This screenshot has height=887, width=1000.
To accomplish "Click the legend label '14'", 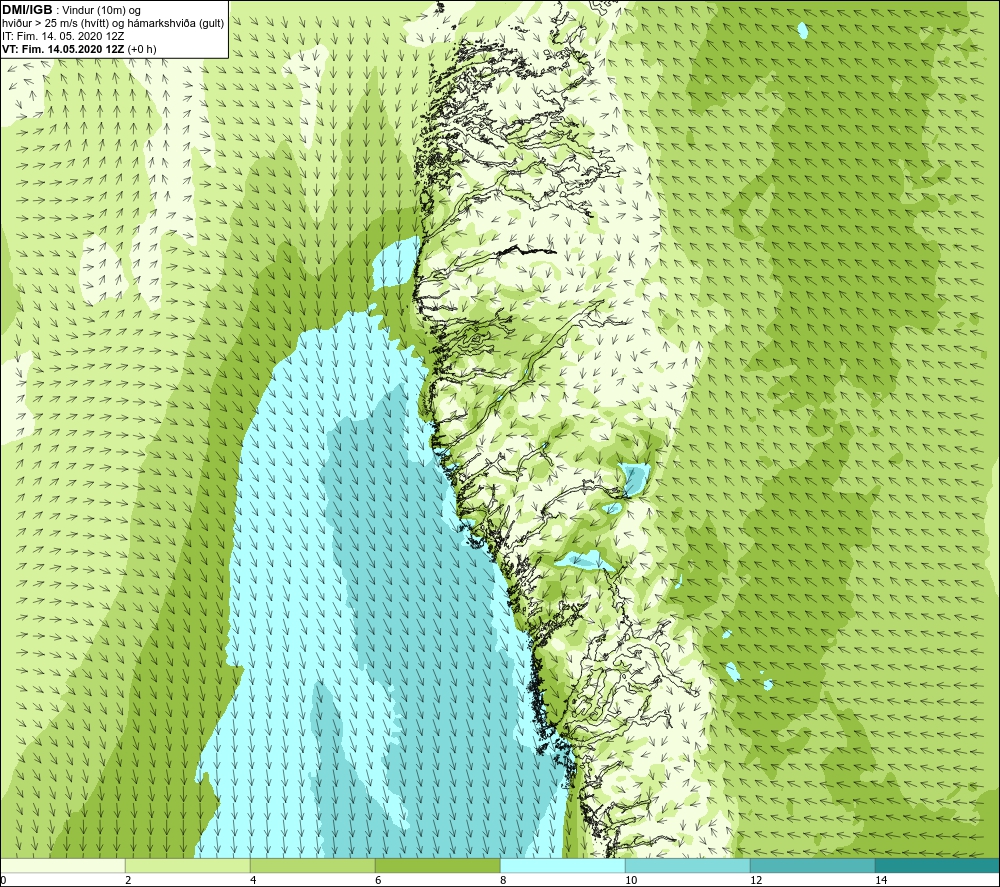I will (881, 880).
